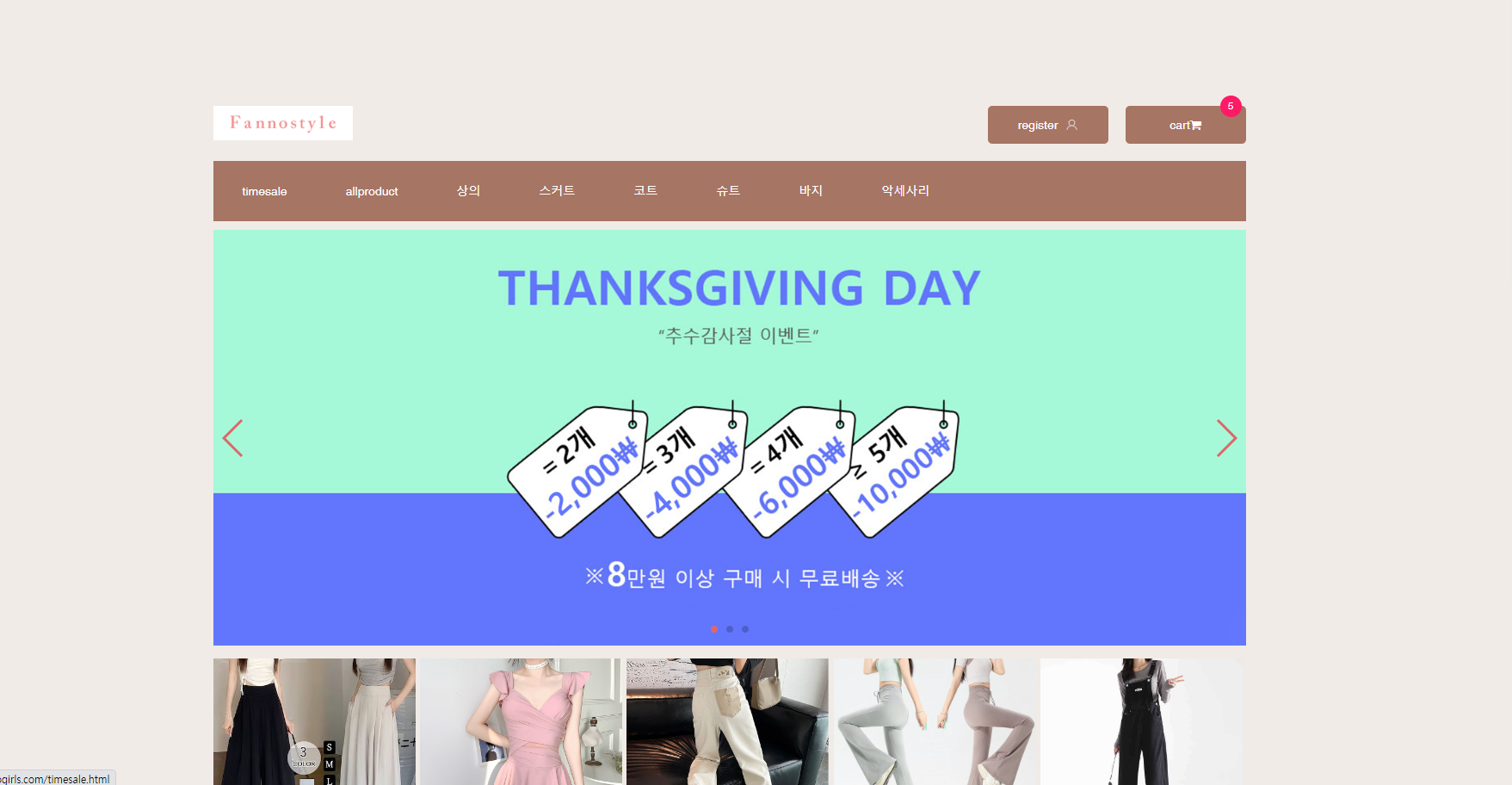1512x785 pixels.
Task: Click the user icon in register button
Action: [1071, 125]
